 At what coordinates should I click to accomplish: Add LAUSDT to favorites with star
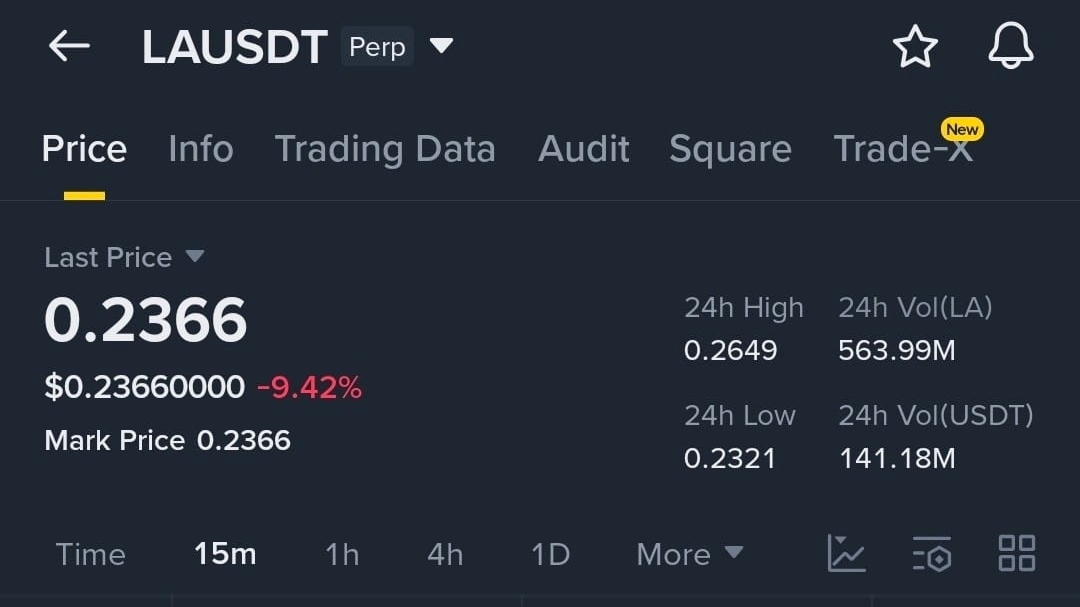click(x=915, y=47)
